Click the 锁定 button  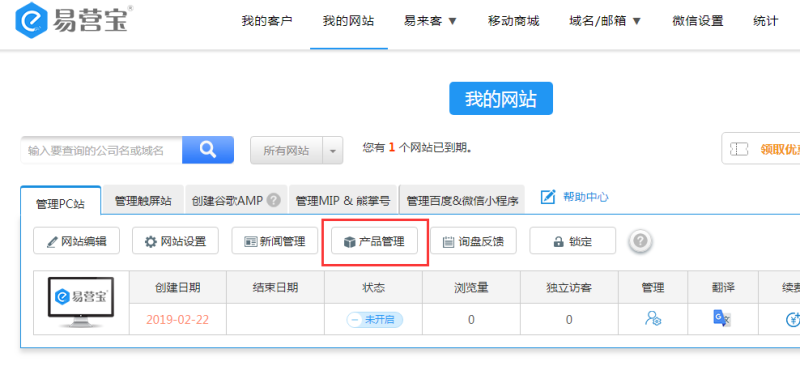[x=572, y=241]
